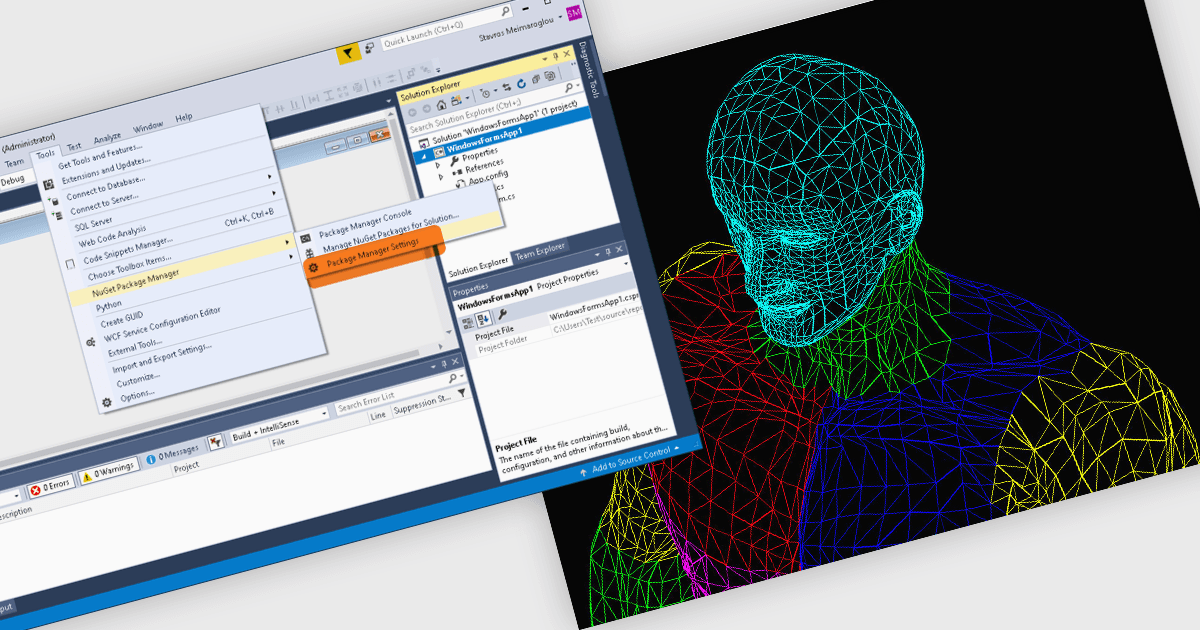Click the Project column header in Error List

point(187,466)
